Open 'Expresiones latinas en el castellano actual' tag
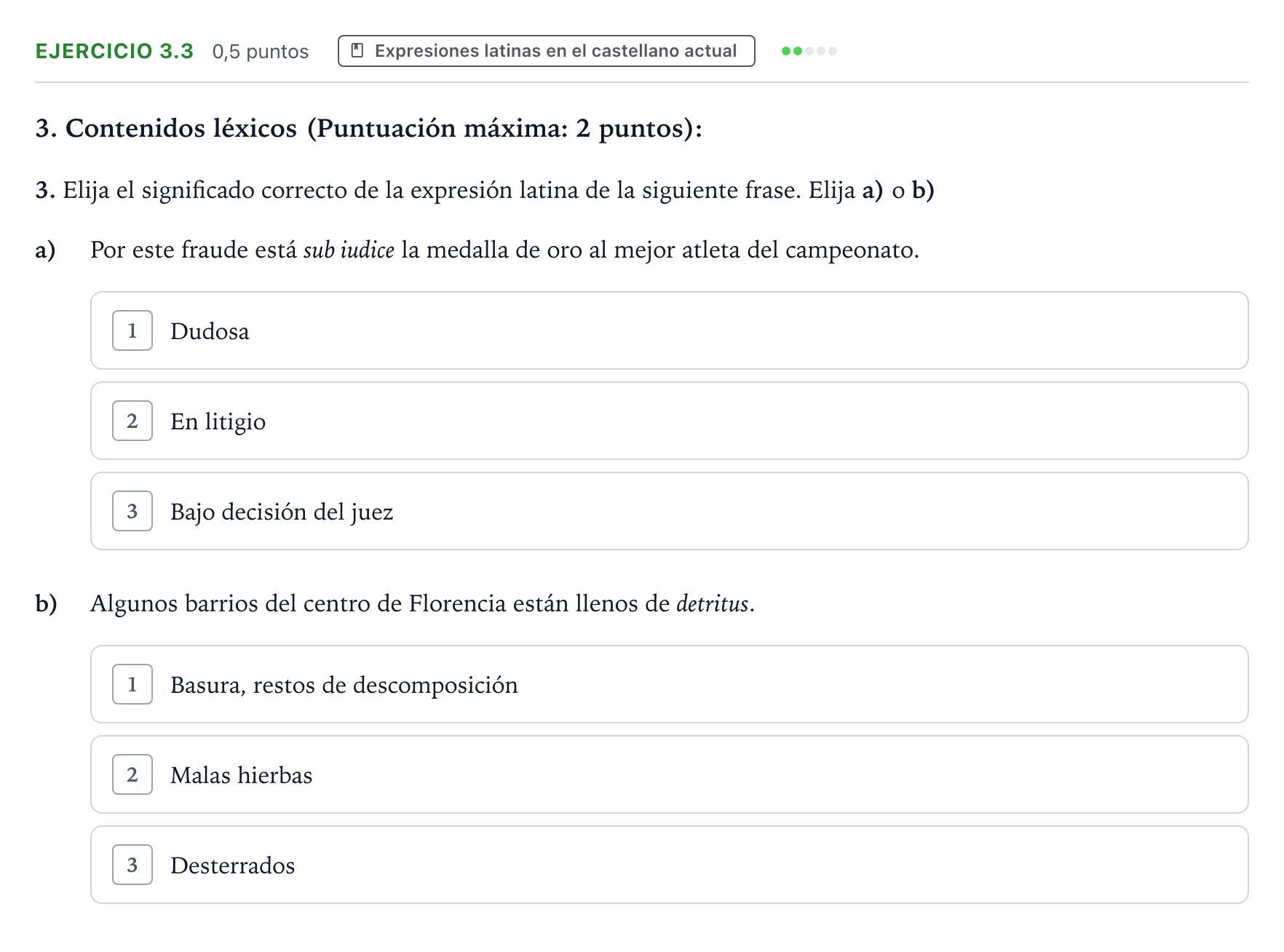Viewport: 1284px width, 952px height. (x=546, y=51)
